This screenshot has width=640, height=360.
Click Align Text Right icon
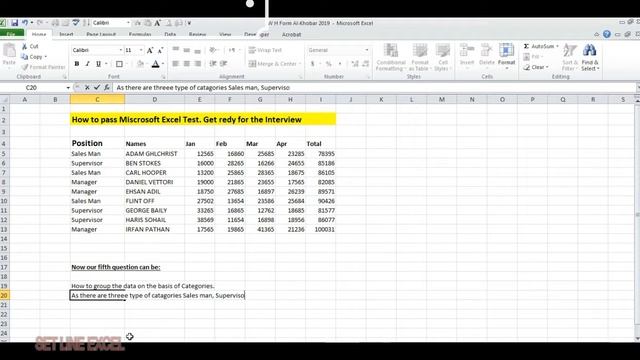(198, 64)
